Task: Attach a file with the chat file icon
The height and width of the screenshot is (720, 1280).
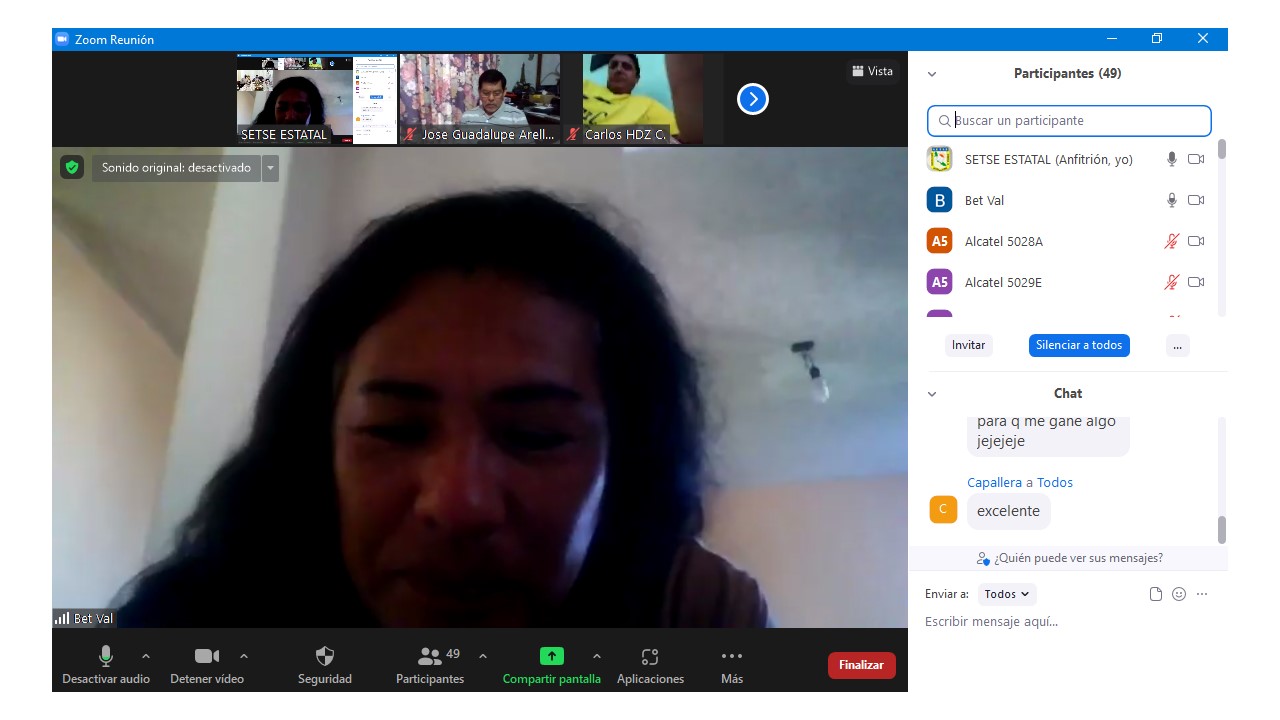Action: click(x=1156, y=594)
